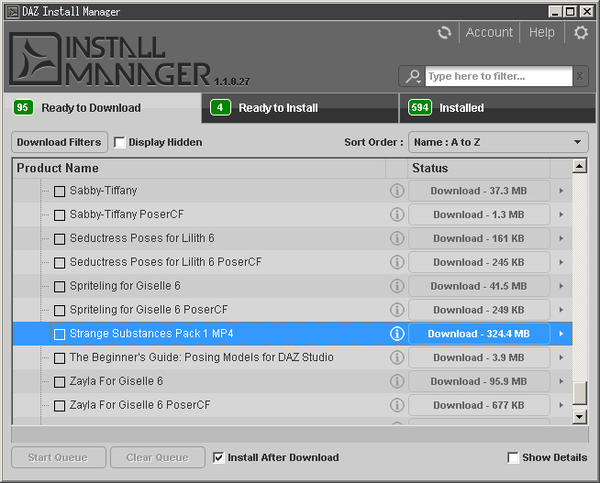Download Strange Substances Pack 324.4 MB
The image size is (600, 483).
479,334
